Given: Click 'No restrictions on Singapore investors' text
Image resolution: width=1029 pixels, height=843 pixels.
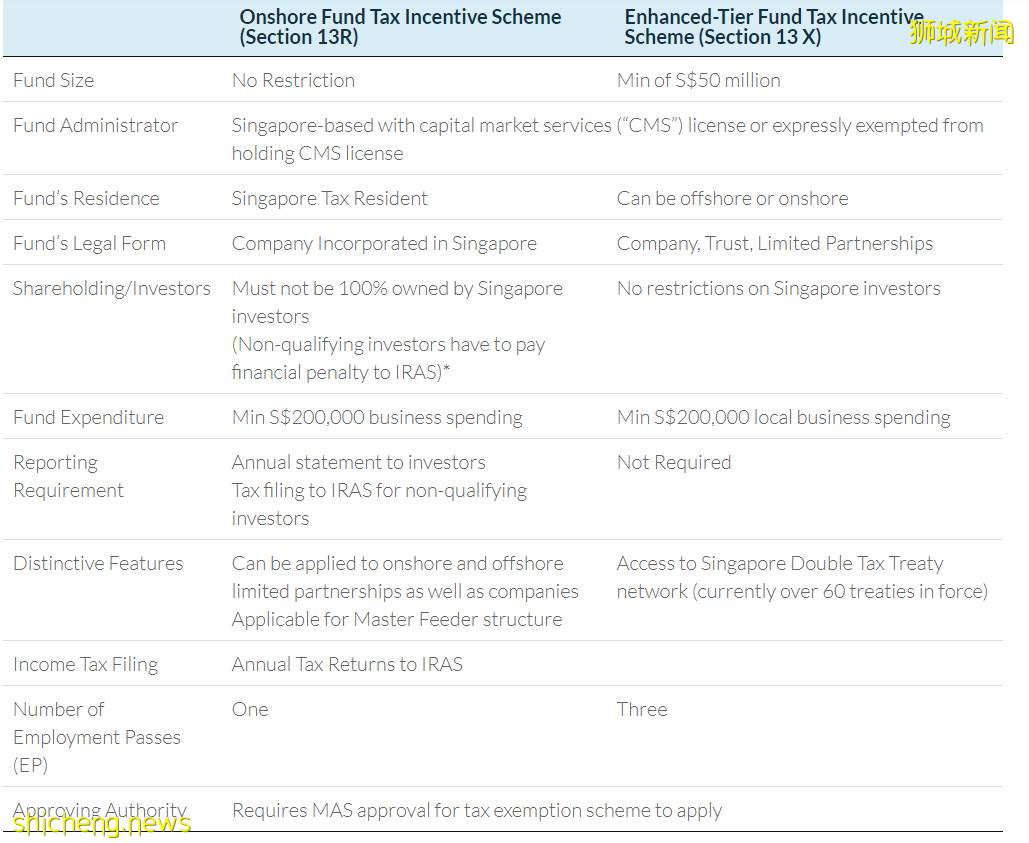Looking at the screenshot, I should [x=778, y=288].
